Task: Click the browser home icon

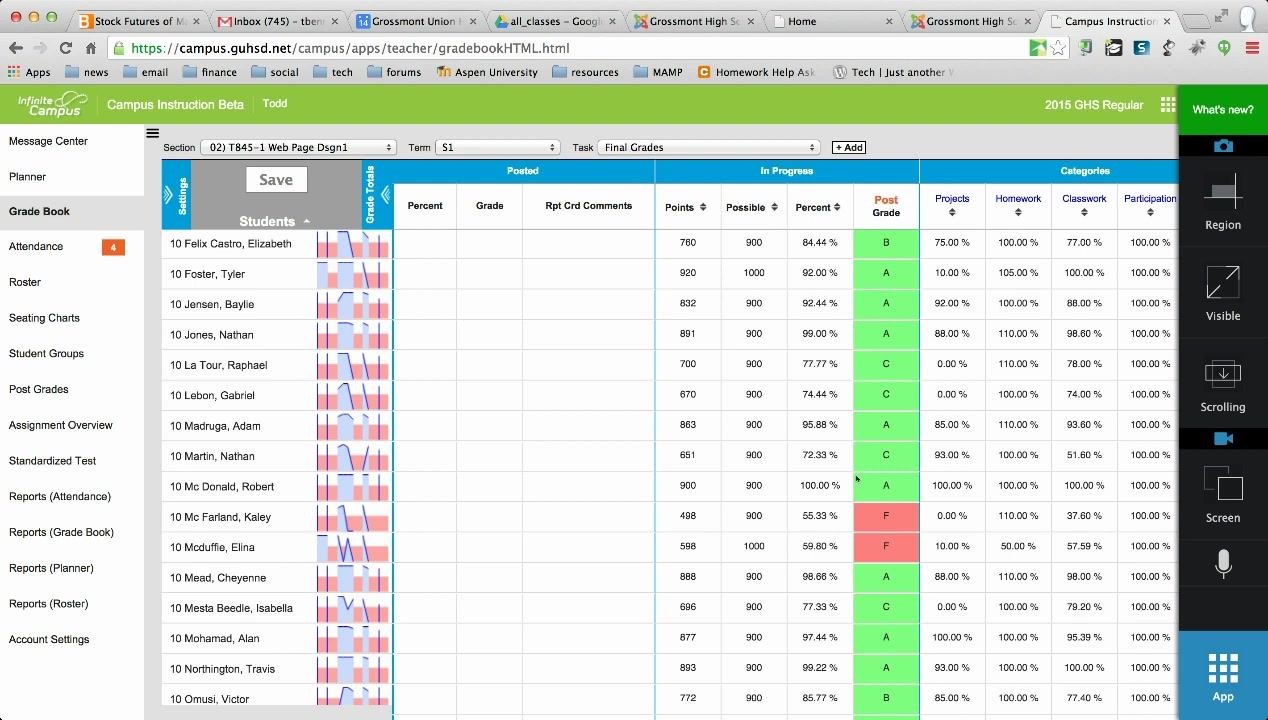Action: point(91,48)
